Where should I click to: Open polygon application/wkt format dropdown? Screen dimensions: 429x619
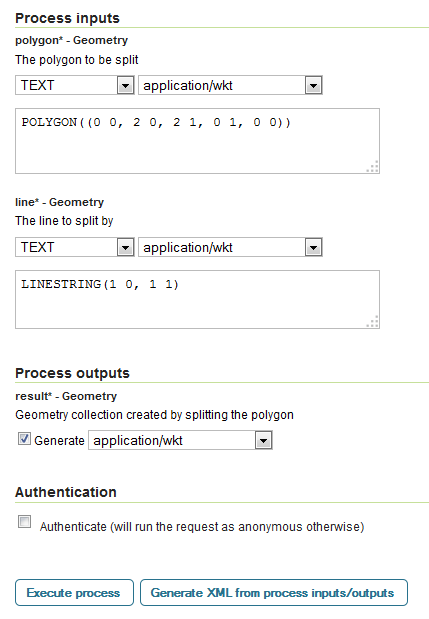click(x=230, y=85)
